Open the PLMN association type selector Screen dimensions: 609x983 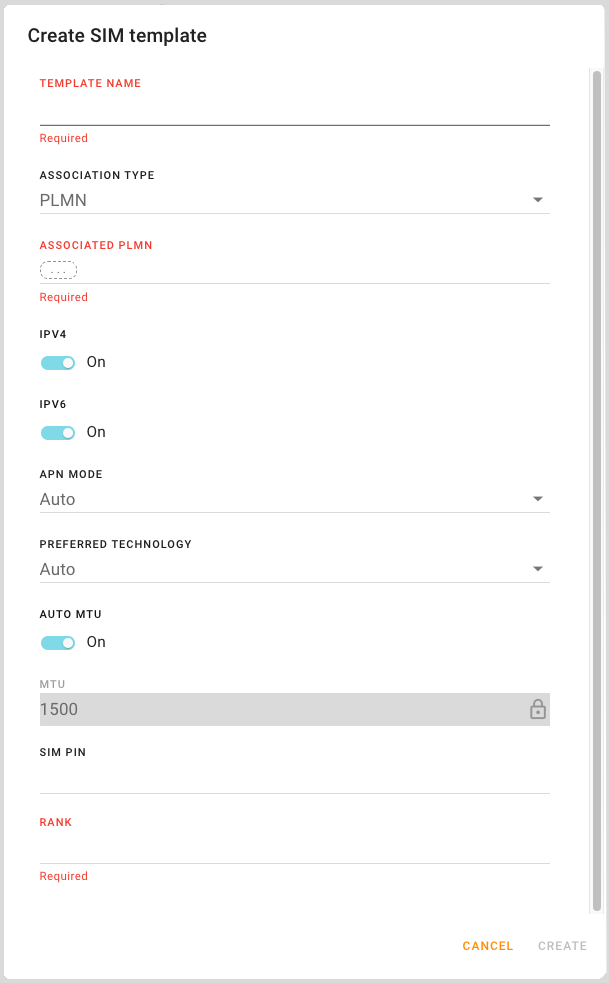point(295,201)
